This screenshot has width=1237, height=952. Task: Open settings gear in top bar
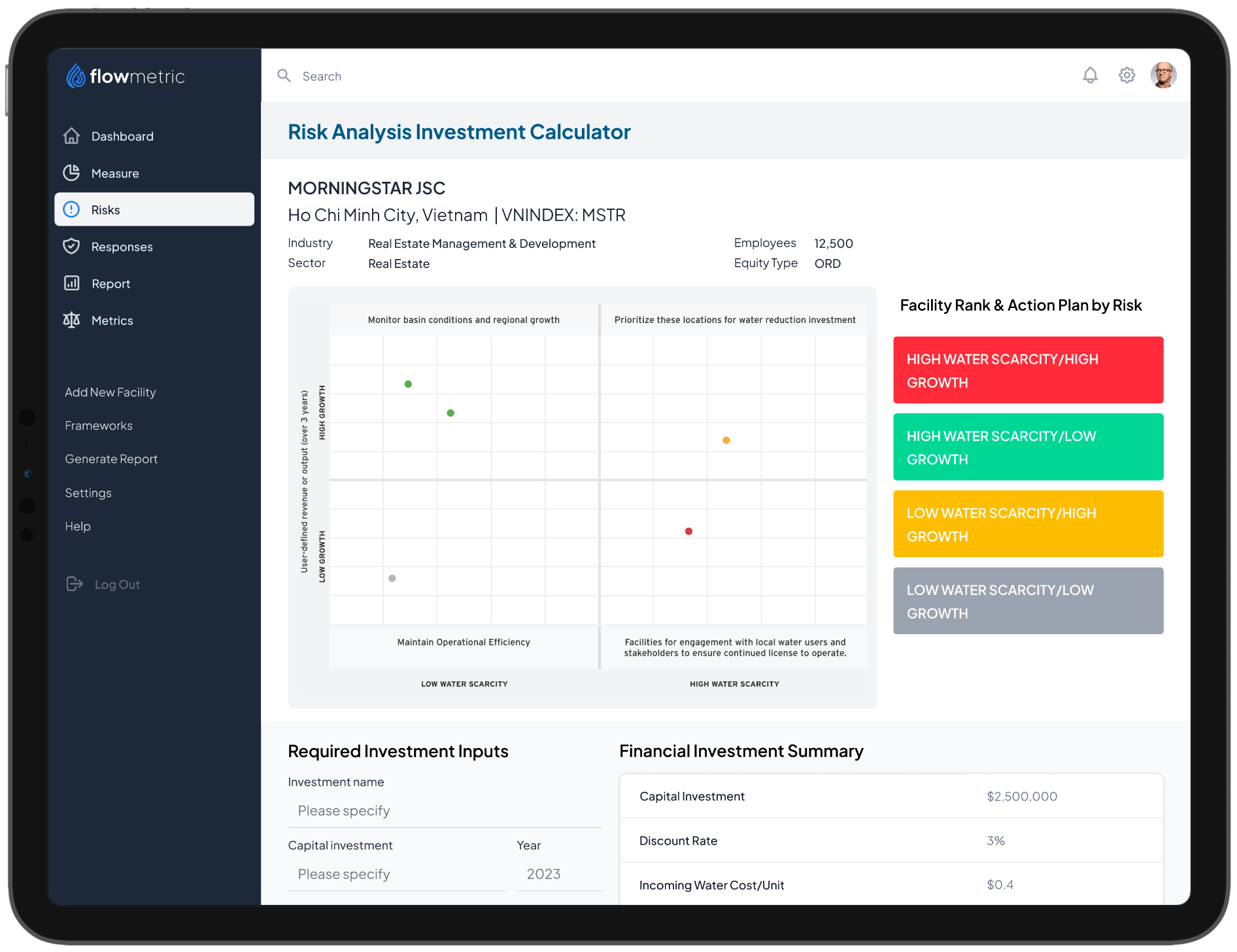[x=1127, y=75]
